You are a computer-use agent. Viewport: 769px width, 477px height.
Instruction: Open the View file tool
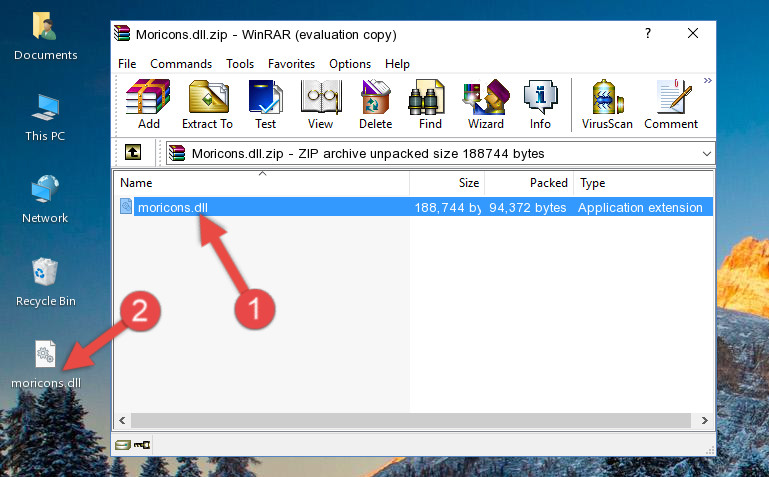pyautogui.click(x=320, y=105)
